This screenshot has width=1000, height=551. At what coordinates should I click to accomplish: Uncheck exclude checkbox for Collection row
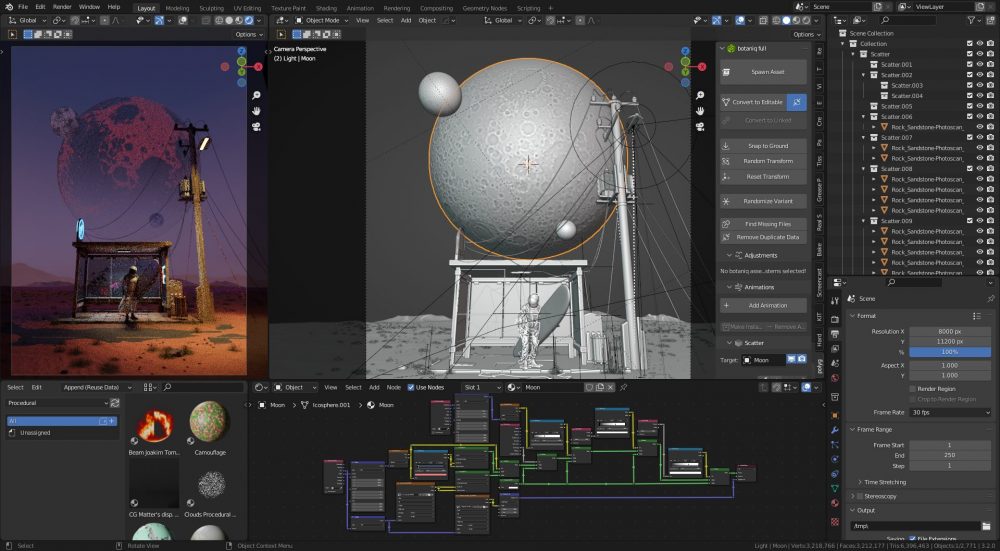969,44
